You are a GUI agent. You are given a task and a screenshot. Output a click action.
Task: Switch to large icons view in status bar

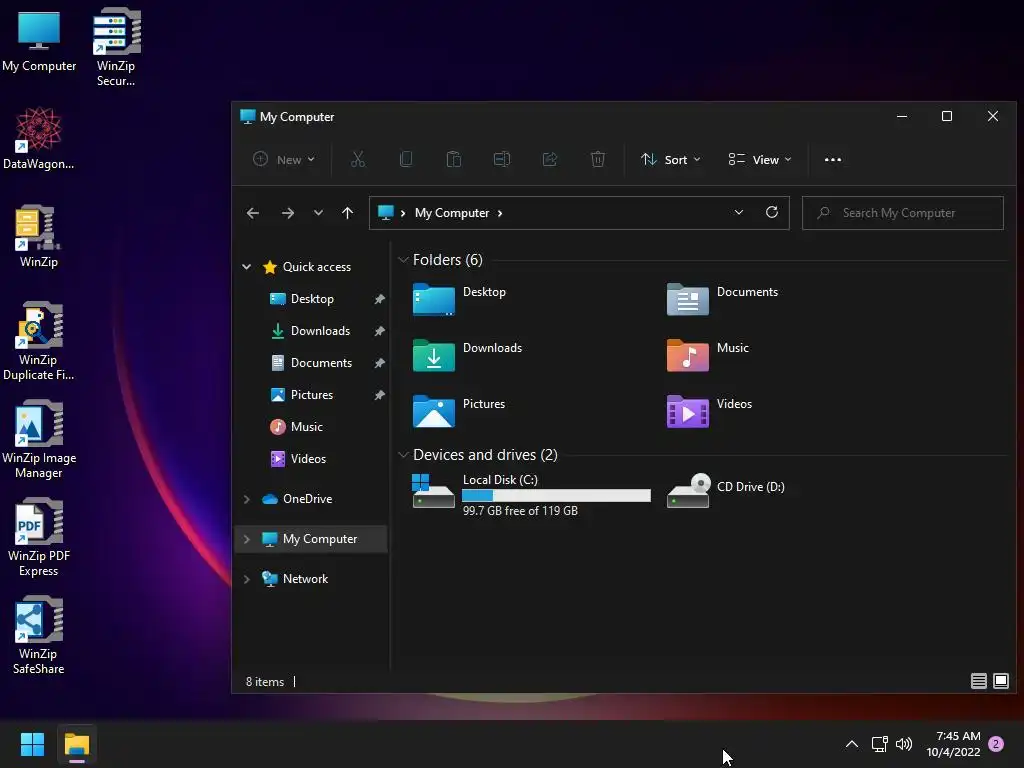point(1000,681)
